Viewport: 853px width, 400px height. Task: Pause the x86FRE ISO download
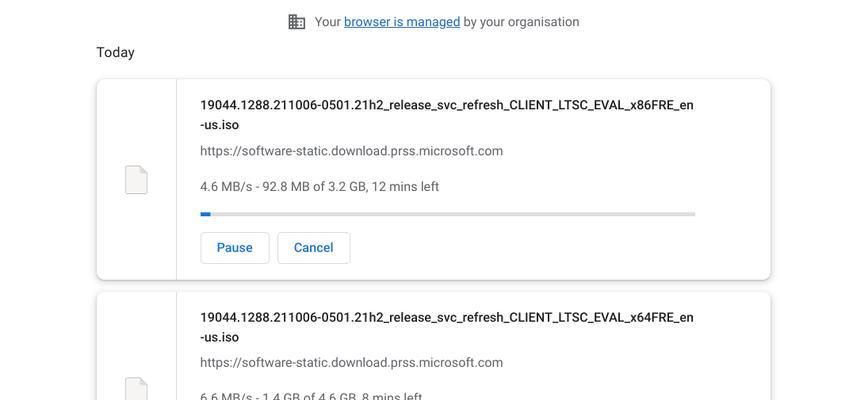coord(234,248)
